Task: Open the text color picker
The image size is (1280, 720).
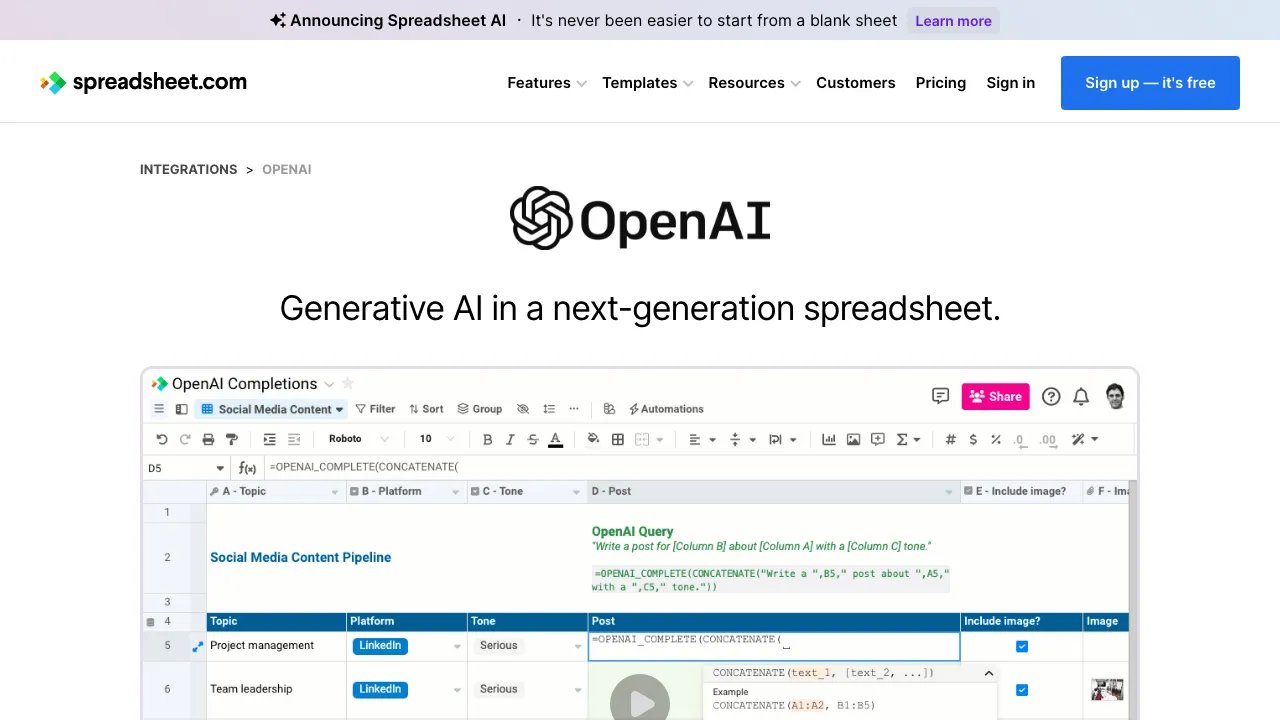Action: click(x=555, y=439)
